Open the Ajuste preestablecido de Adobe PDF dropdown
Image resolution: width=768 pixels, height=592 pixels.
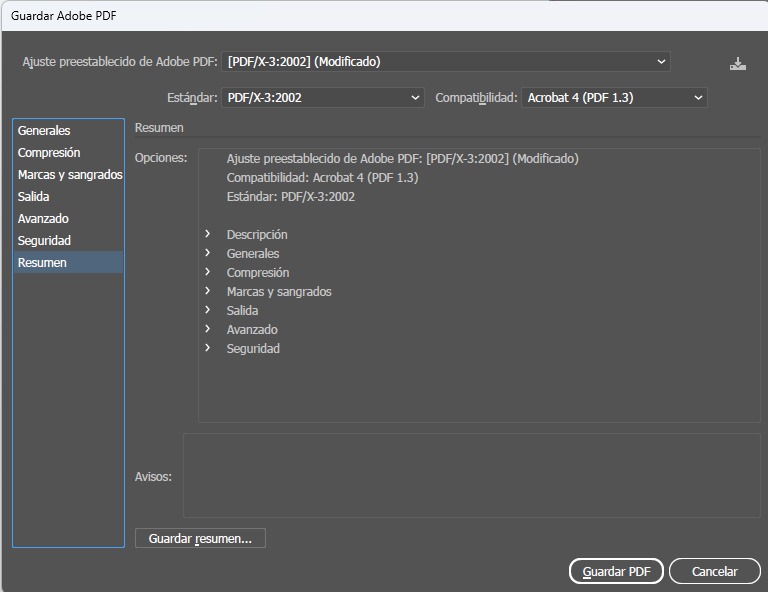click(445, 62)
